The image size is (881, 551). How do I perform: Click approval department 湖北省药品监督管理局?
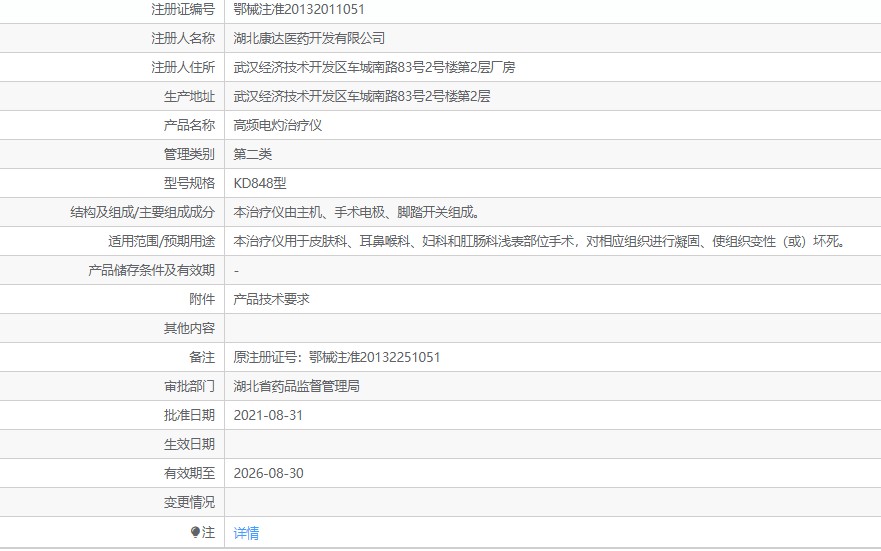point(296,386)
